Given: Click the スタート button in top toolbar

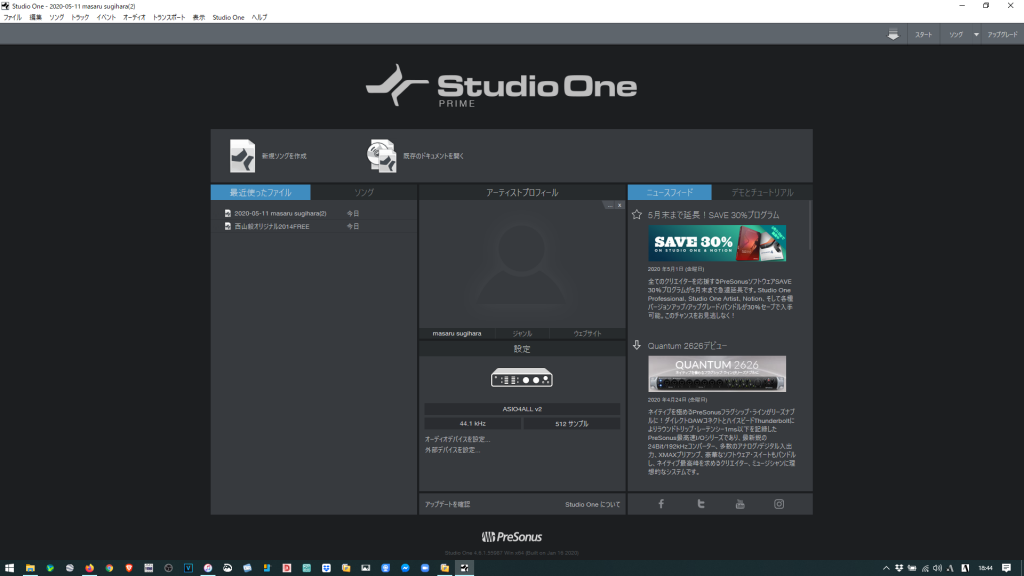Looking at the screenshot, I should (x=923, y=35).
